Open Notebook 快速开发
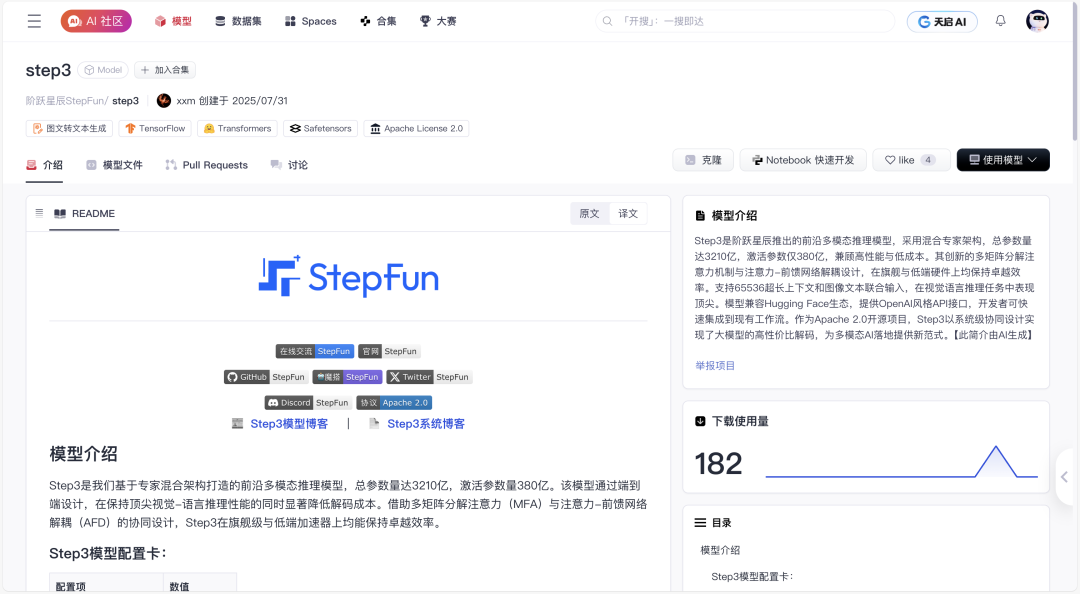Image resolution: width=1080 pixels, height=594 pixels. (803, 160)
